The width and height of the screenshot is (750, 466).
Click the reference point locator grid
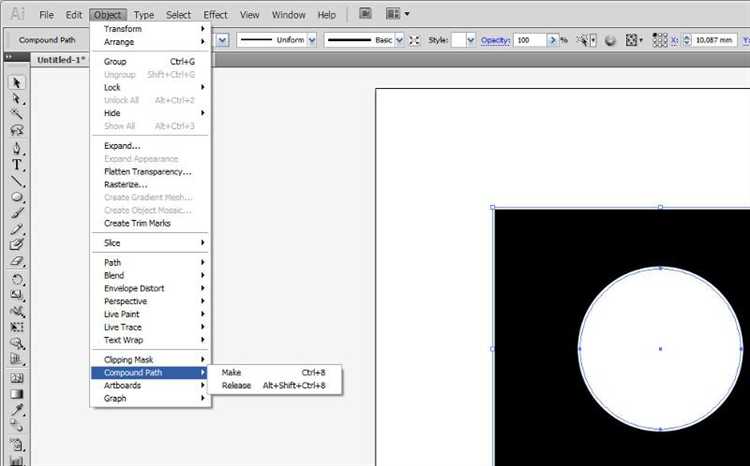point(660,40)
